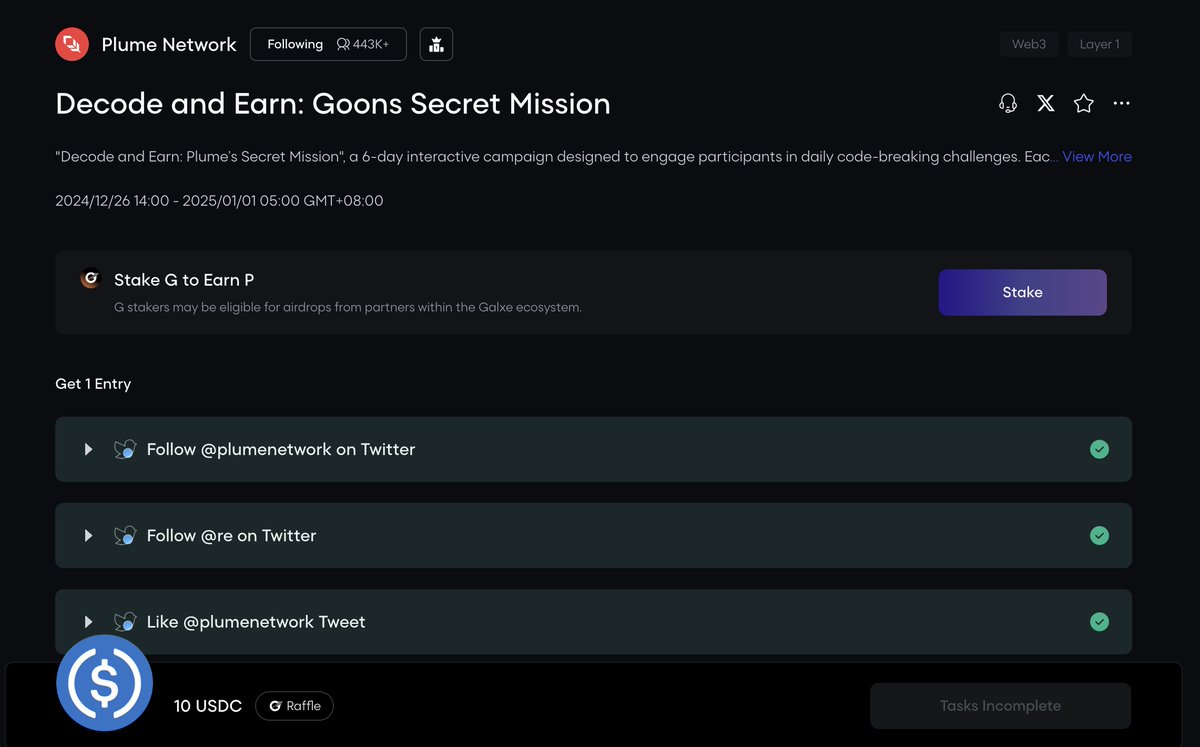Favorite the campaign with the star icon
Screen dimensions: 1200x747
tap(1084, 103)
